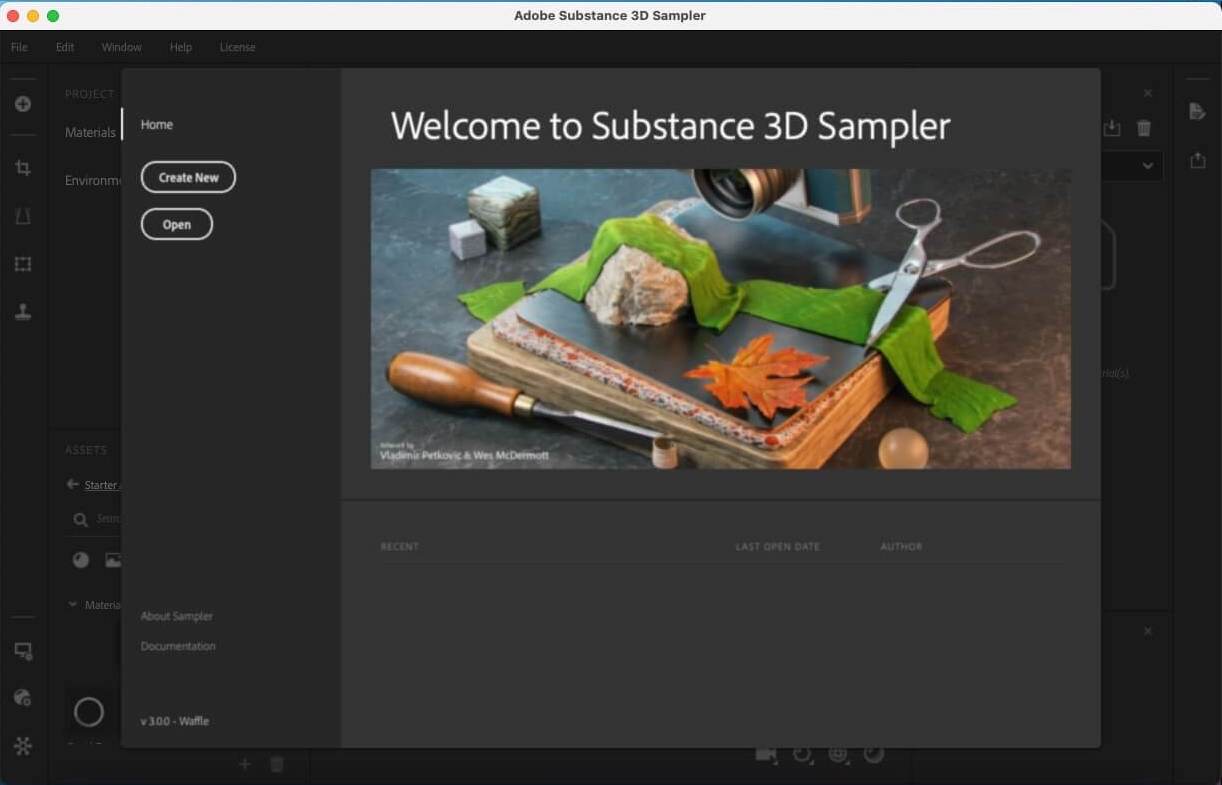Click the rotate icon in viewport toolbar

pyautogui.click(x=802, y=754)
